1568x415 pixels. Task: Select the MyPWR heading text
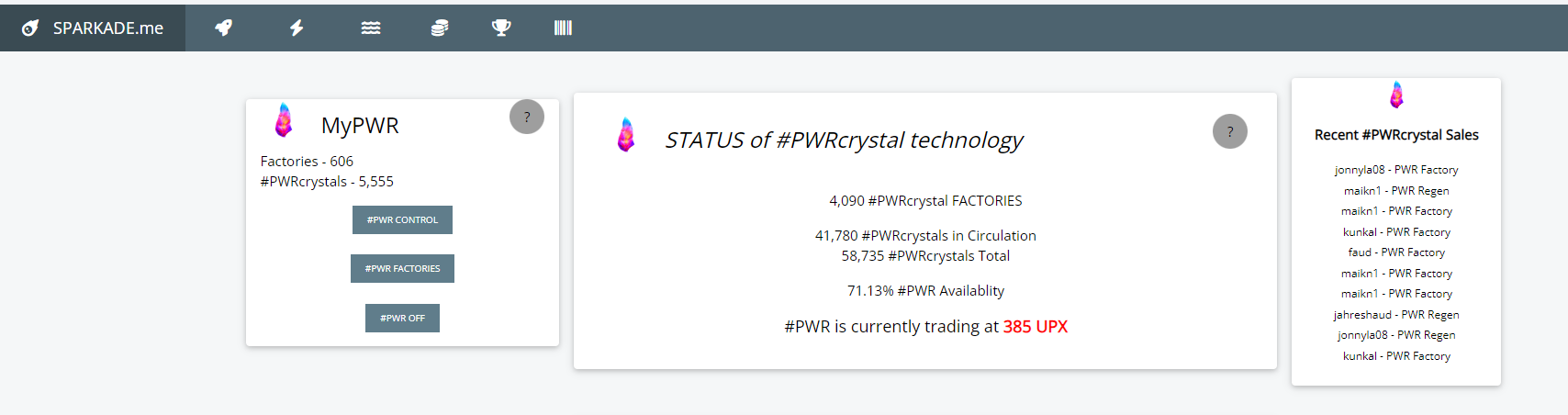360,126
